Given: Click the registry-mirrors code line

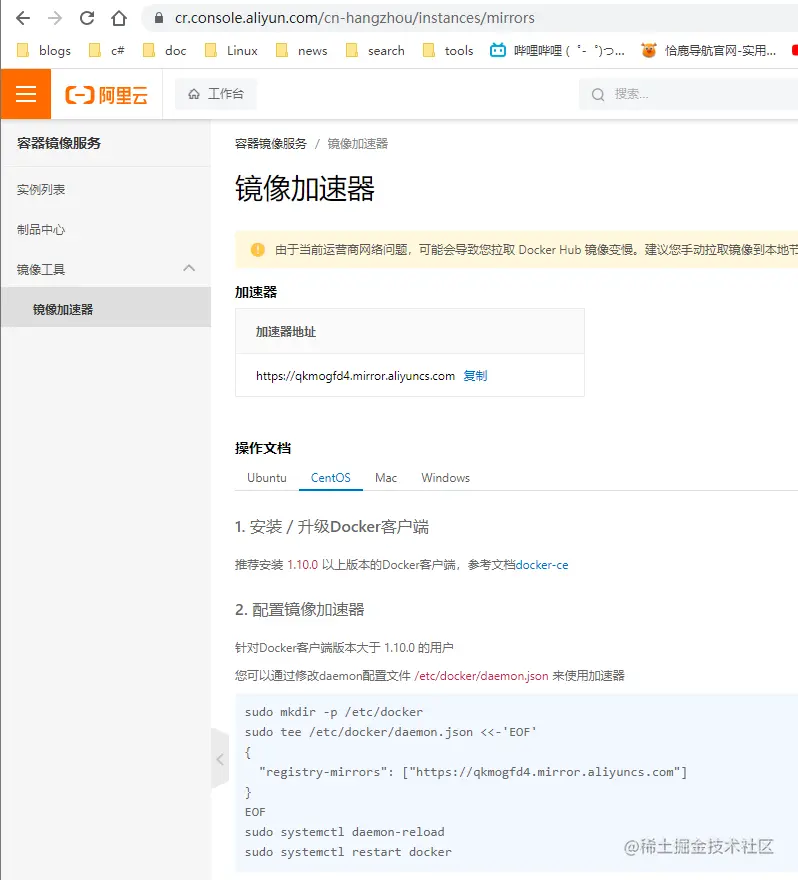Looking at the screenshot, I should 473,772.
